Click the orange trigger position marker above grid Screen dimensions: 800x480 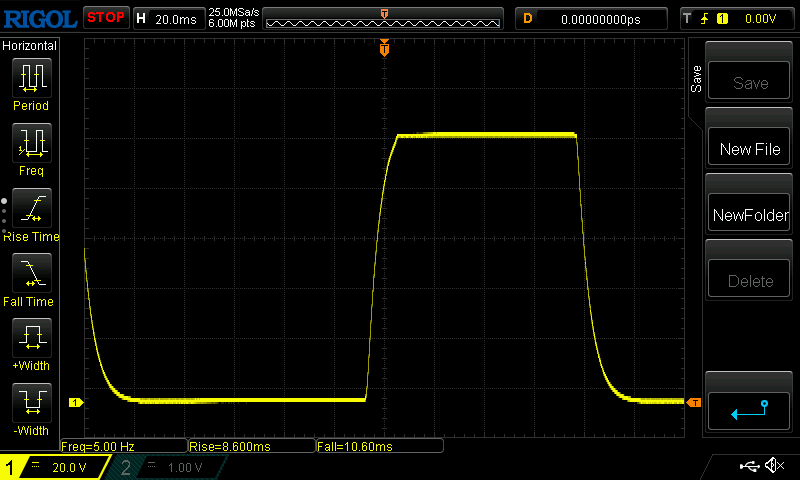pyautogui.click(x=384, y=48)
